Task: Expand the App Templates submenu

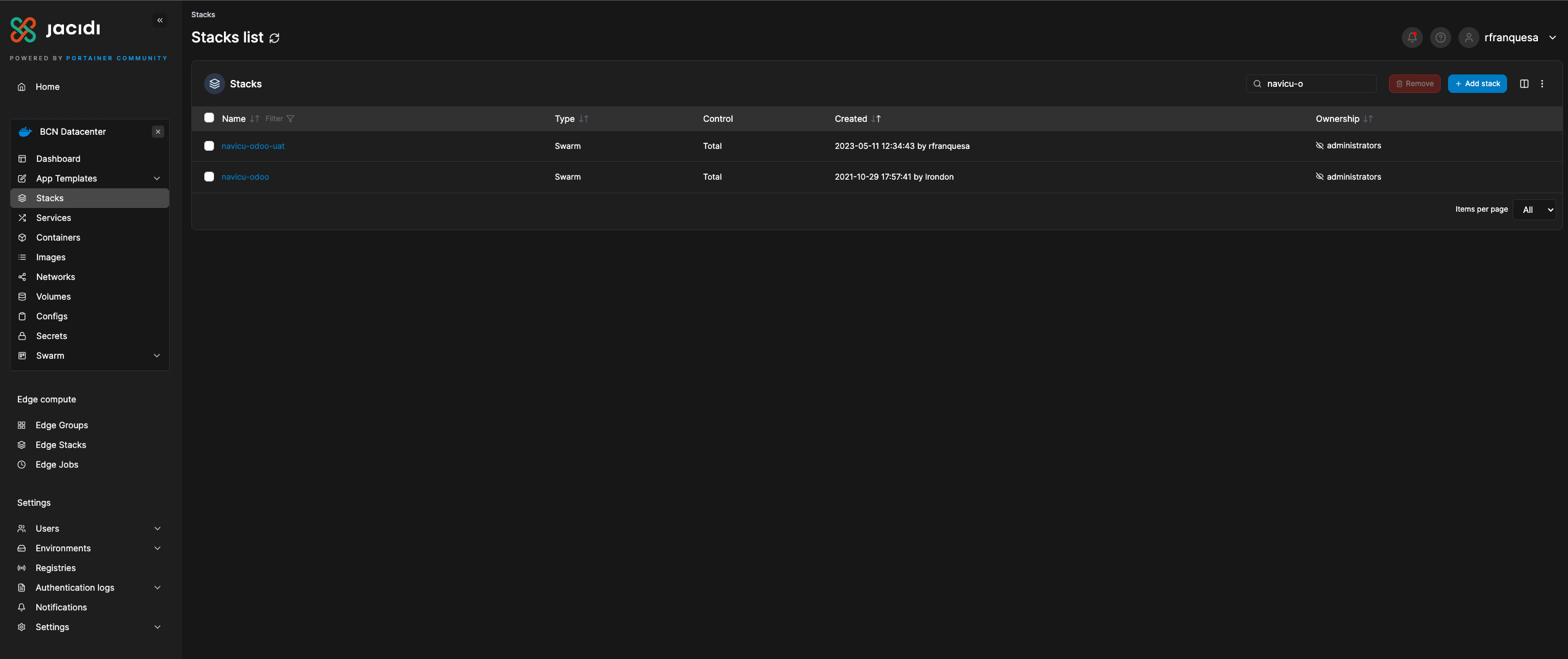Action: pyautogui.click(x=157, y=178)
